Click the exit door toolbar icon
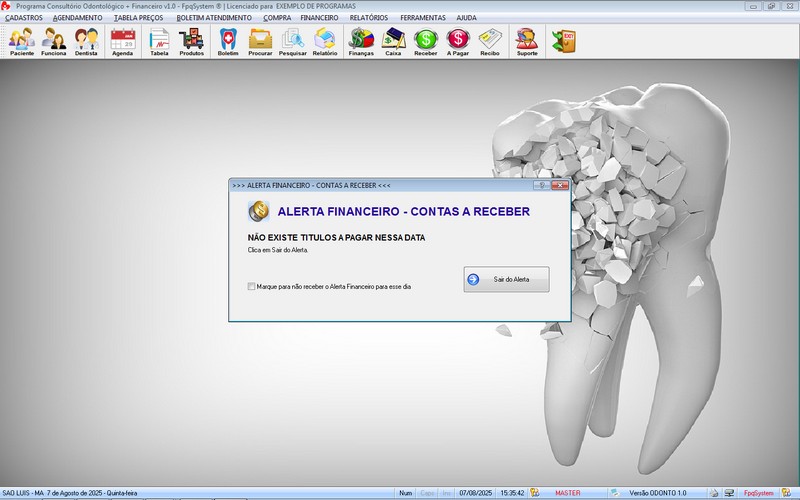800x500 pixels. click(563, 41)
